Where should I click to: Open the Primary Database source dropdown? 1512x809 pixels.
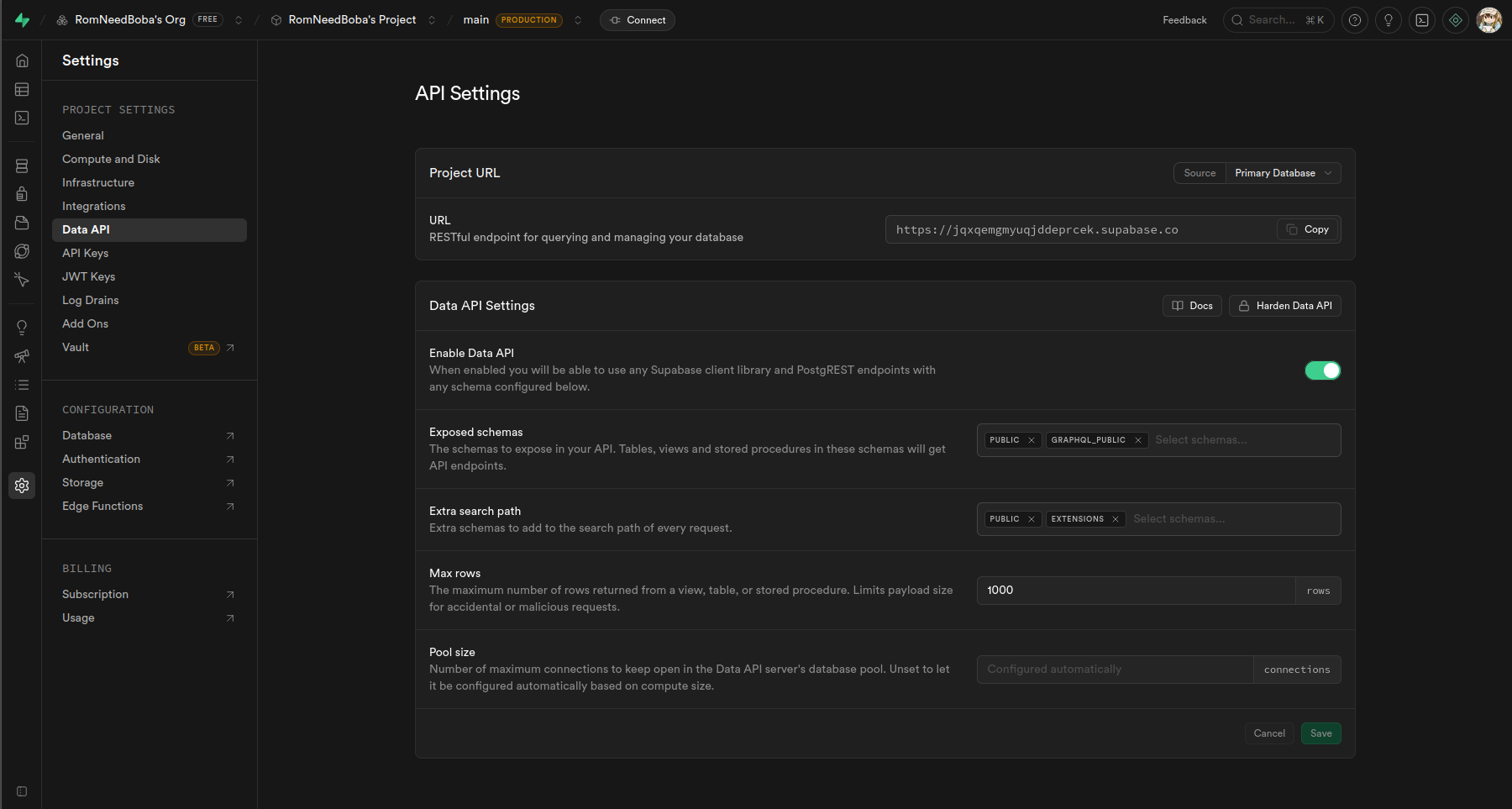click(x=1283, y=173)
